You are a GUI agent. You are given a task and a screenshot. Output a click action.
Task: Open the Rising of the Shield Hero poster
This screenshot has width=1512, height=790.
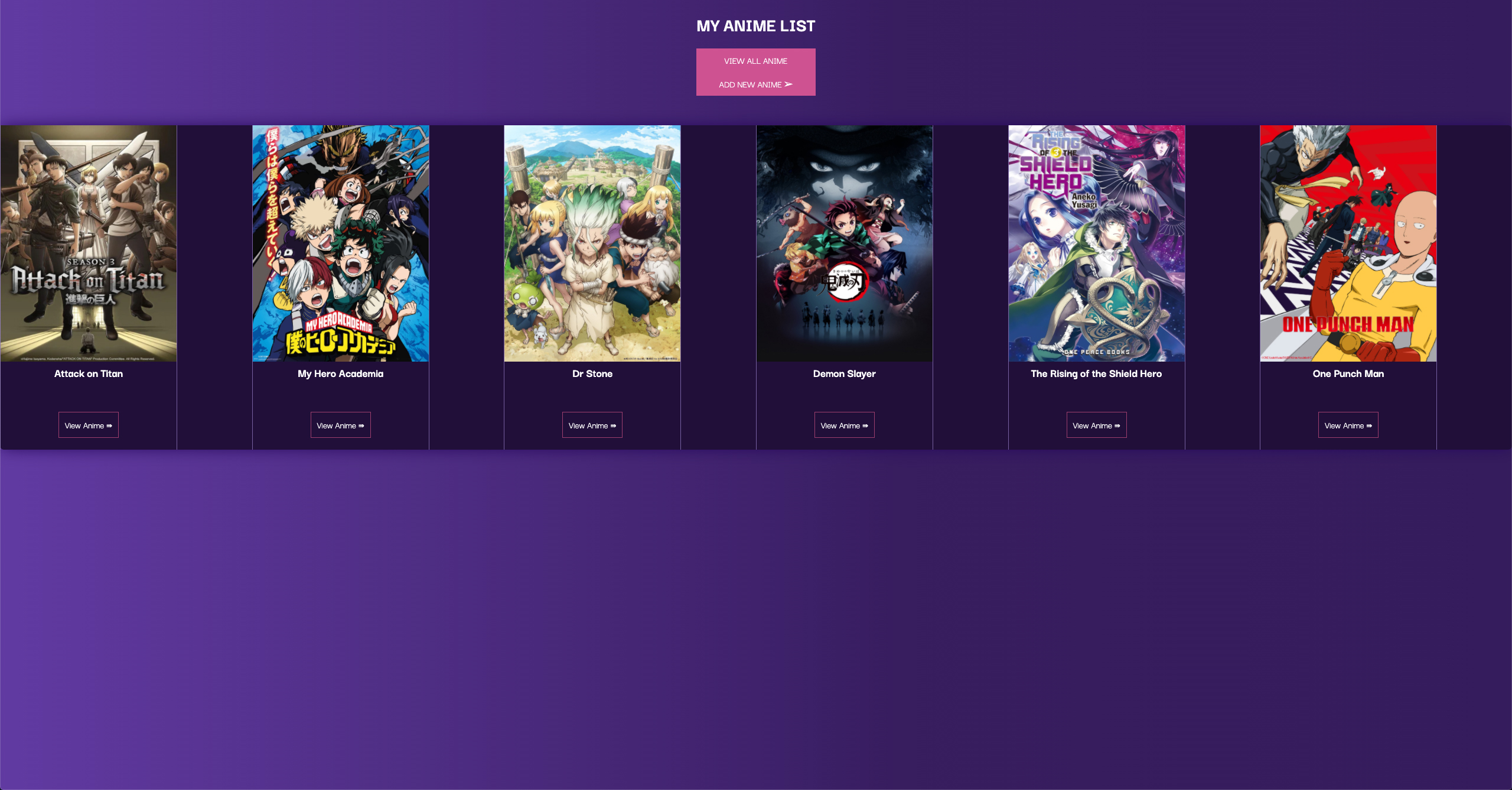click(1097, 243)
